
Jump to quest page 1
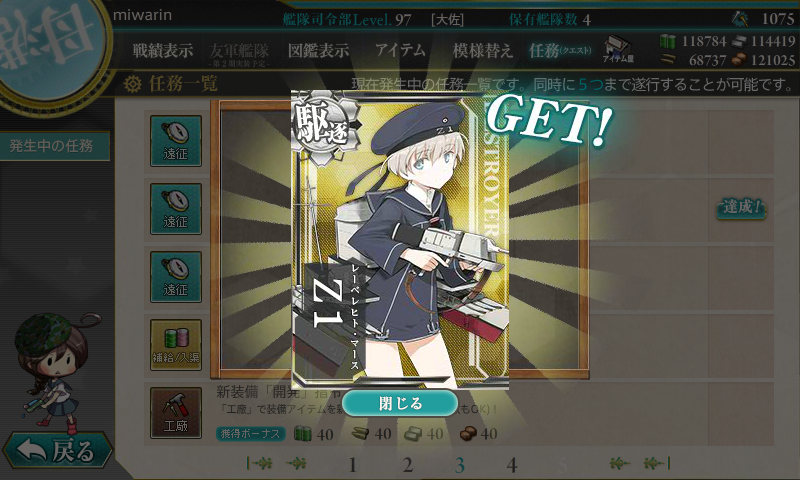[352, 465]
